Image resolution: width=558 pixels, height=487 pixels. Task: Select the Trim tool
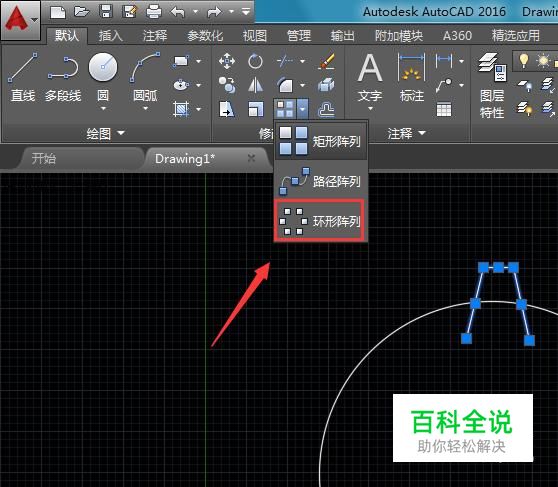(x=285, y=61)
